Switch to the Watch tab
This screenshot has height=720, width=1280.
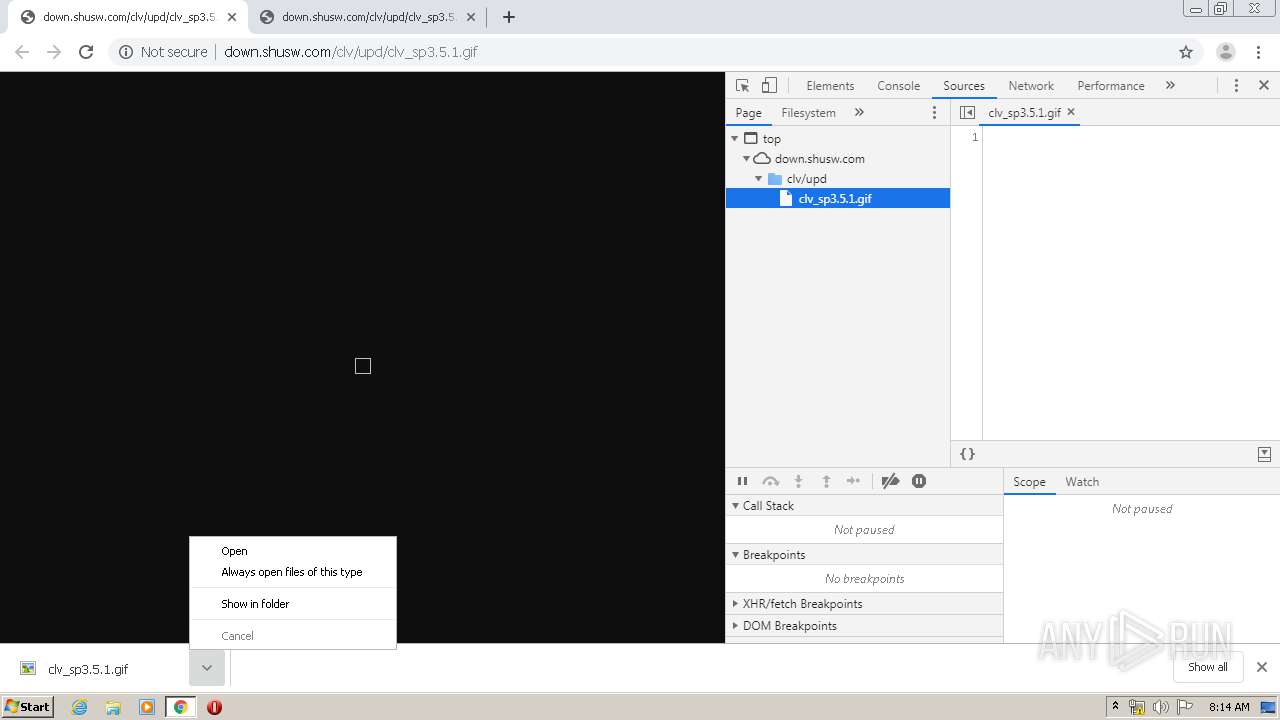pyautogui.click(x=1082, y=482)
